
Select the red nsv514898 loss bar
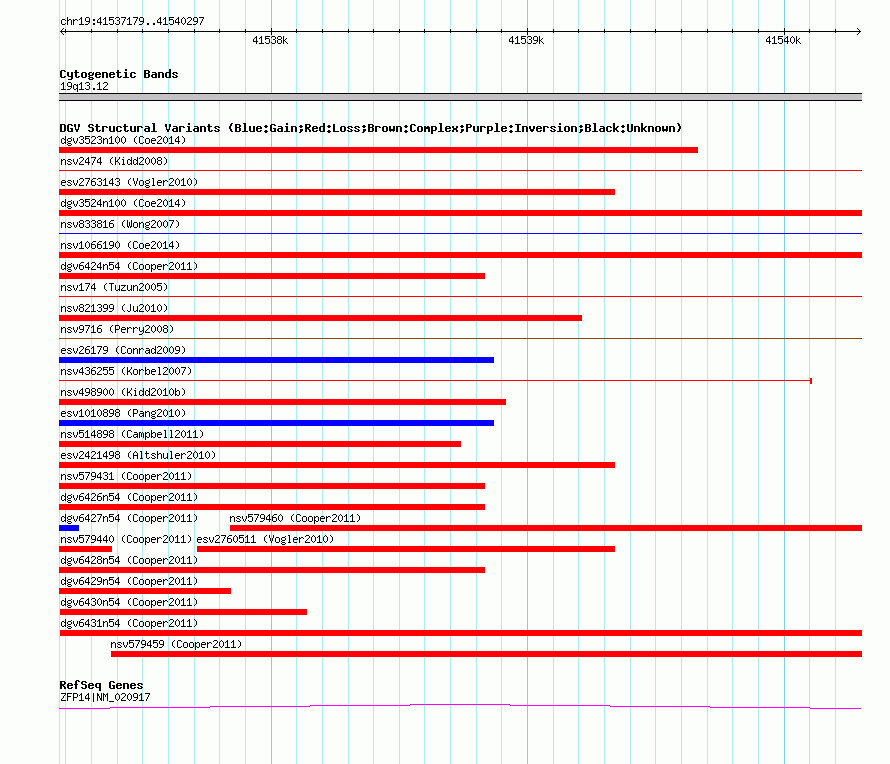point(260,444)
